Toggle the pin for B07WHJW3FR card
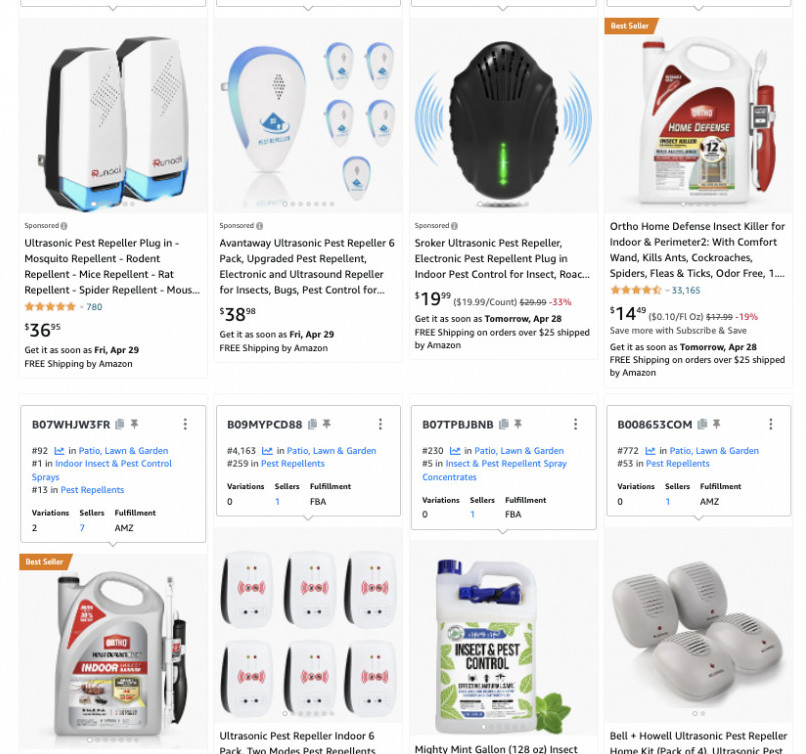The width and height of the screenshot is (806, 754). coord(134,424)
